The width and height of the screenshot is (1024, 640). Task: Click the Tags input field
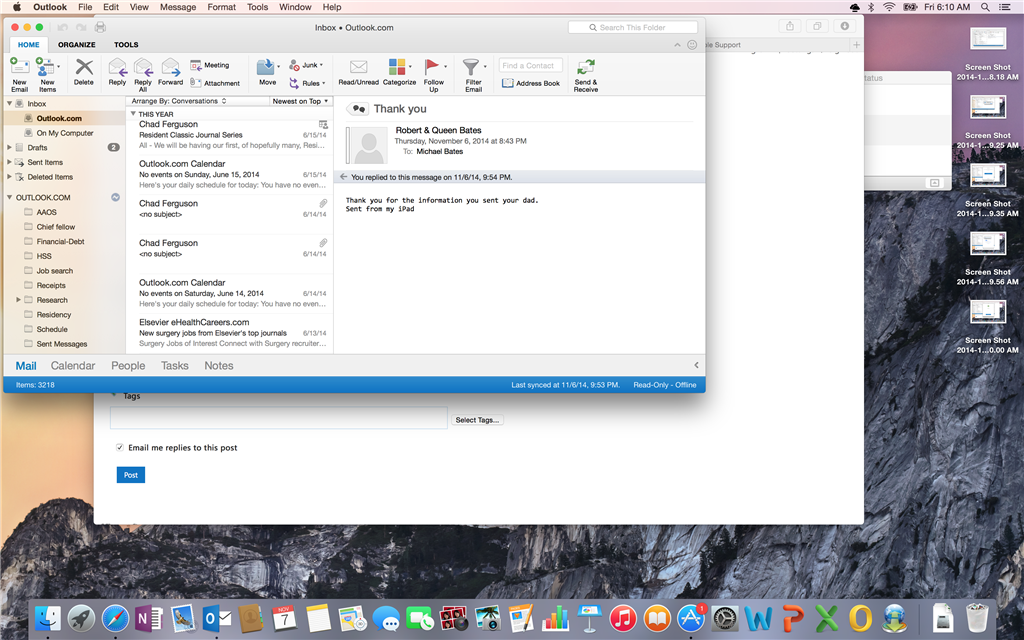click(279, 418)
